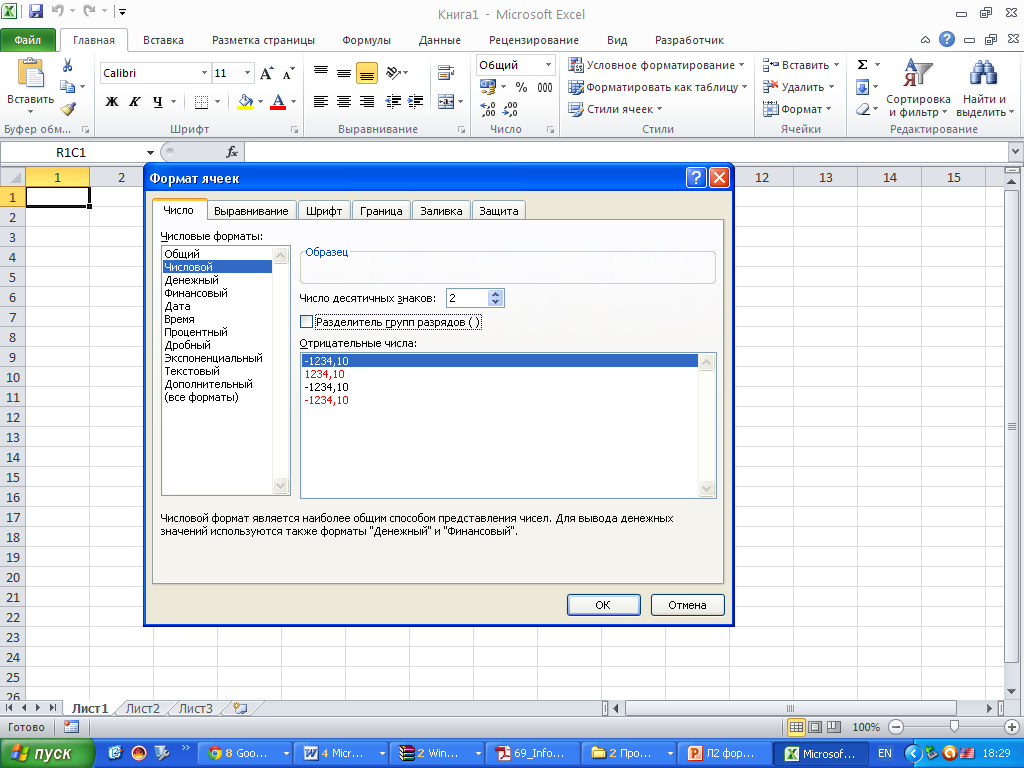This screenshot has height=768, width=1024.
Task: Click the Файл button
Action: [27, 40]
